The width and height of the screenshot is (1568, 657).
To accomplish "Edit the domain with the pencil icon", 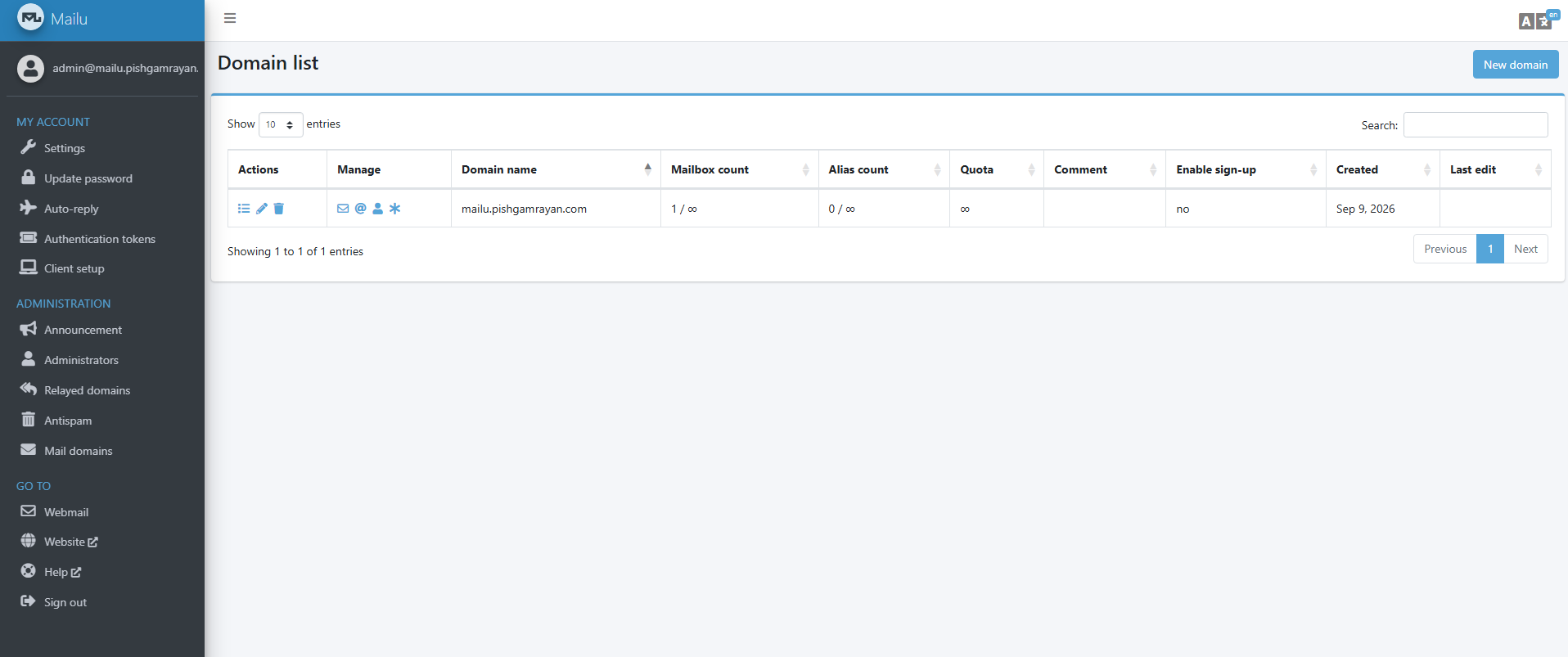I will (x=262, y=209).
